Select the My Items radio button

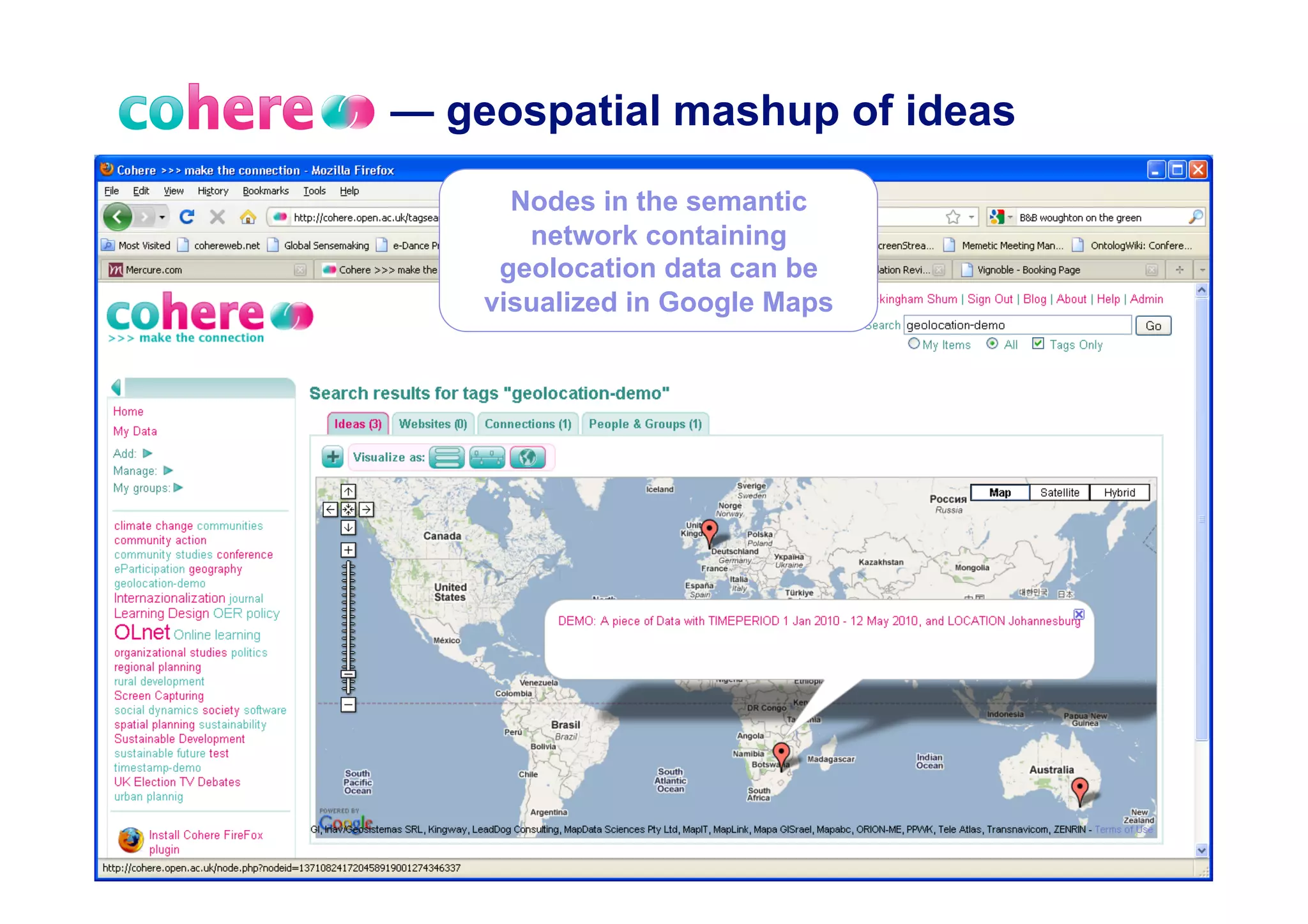[914, 344]
